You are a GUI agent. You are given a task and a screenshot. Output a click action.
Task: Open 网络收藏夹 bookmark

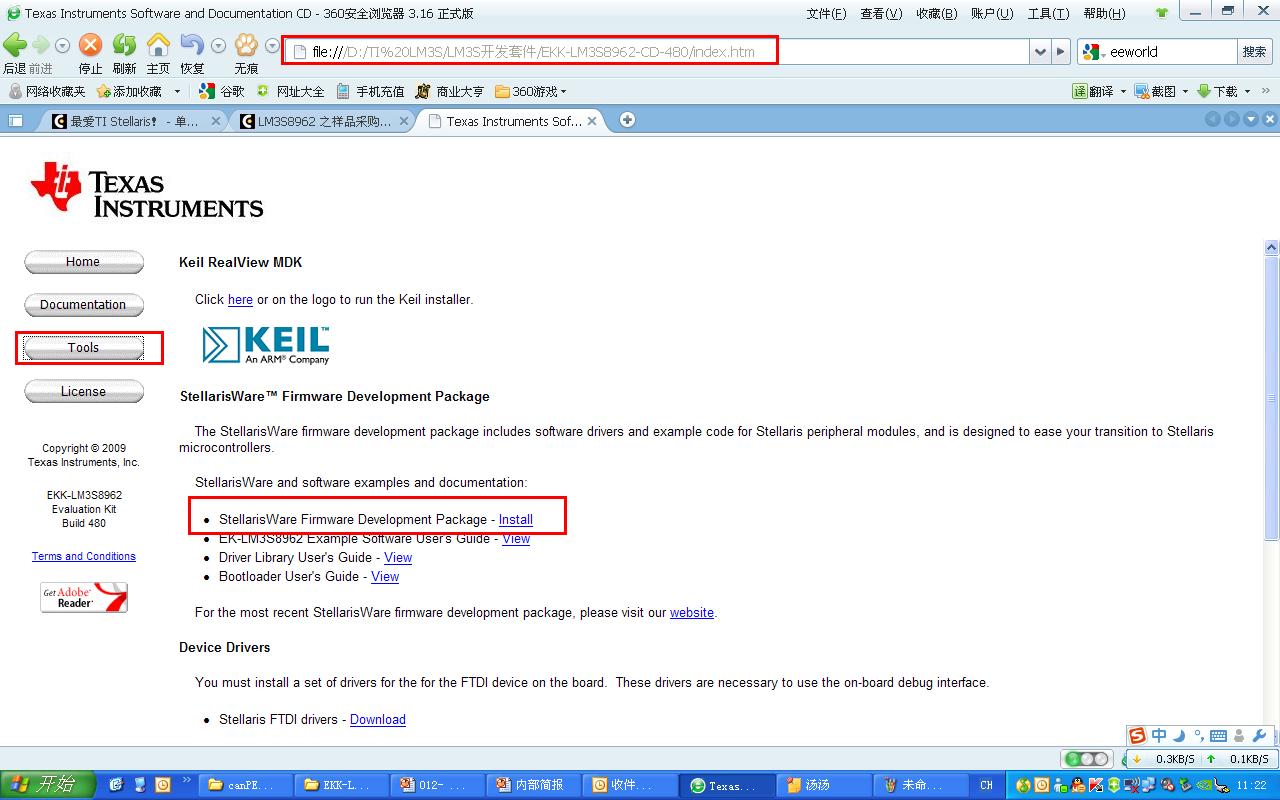tap(47, 91)
